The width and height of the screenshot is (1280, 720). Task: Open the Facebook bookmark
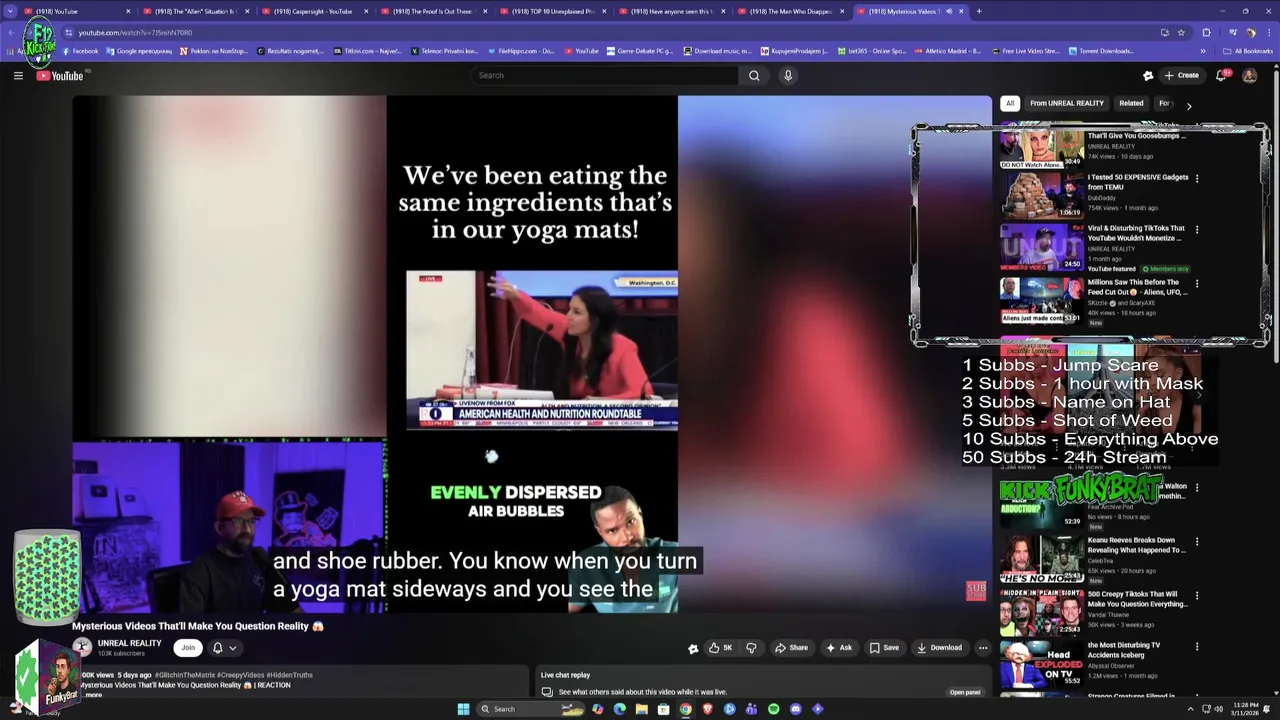point(80,51)
